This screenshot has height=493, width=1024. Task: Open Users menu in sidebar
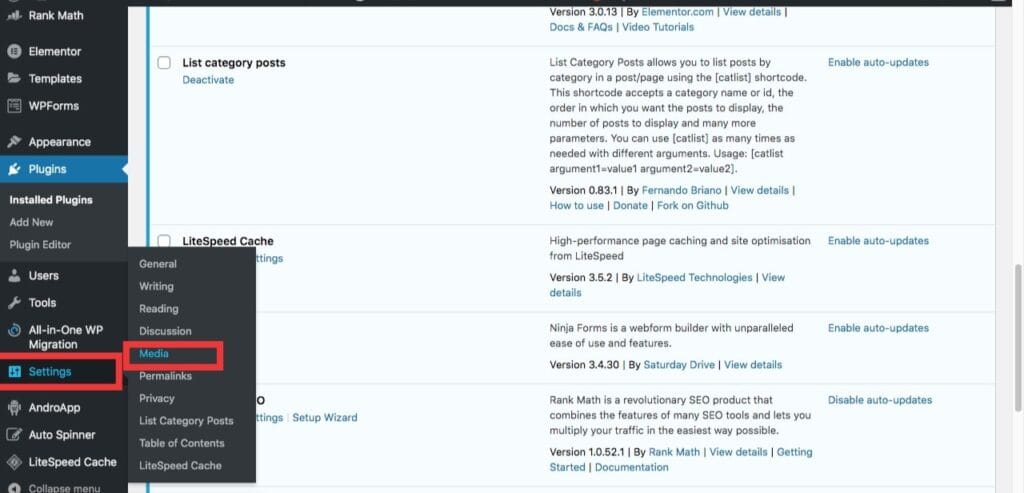pyautogui.click(x=44, y=276)
